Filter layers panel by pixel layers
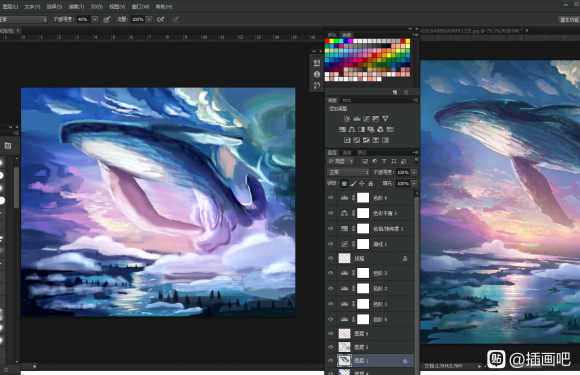This screenshot has height=375, width=580. pos(365,161)
